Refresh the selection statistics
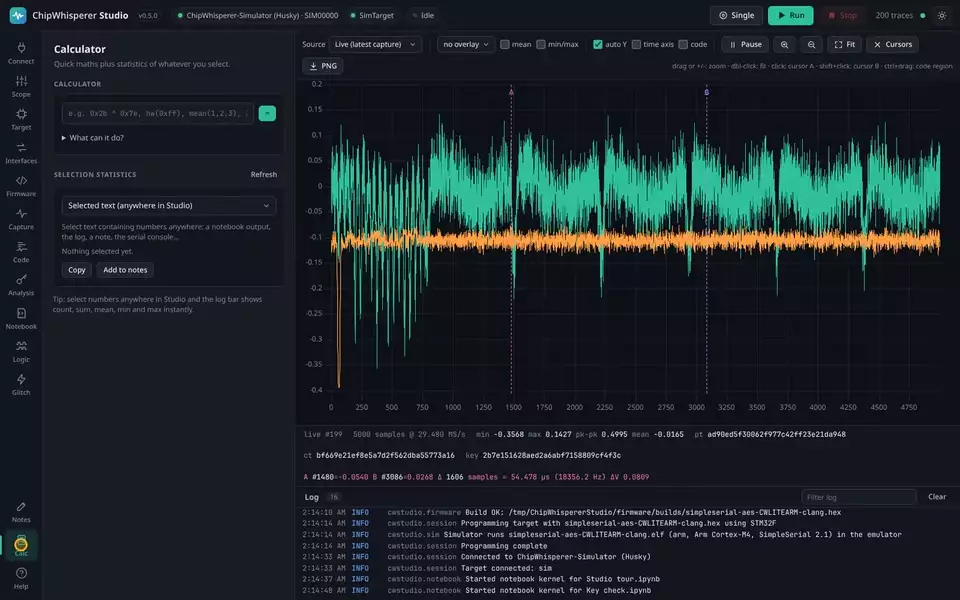The width and height of the screenshot is (960, 600). 264,174
